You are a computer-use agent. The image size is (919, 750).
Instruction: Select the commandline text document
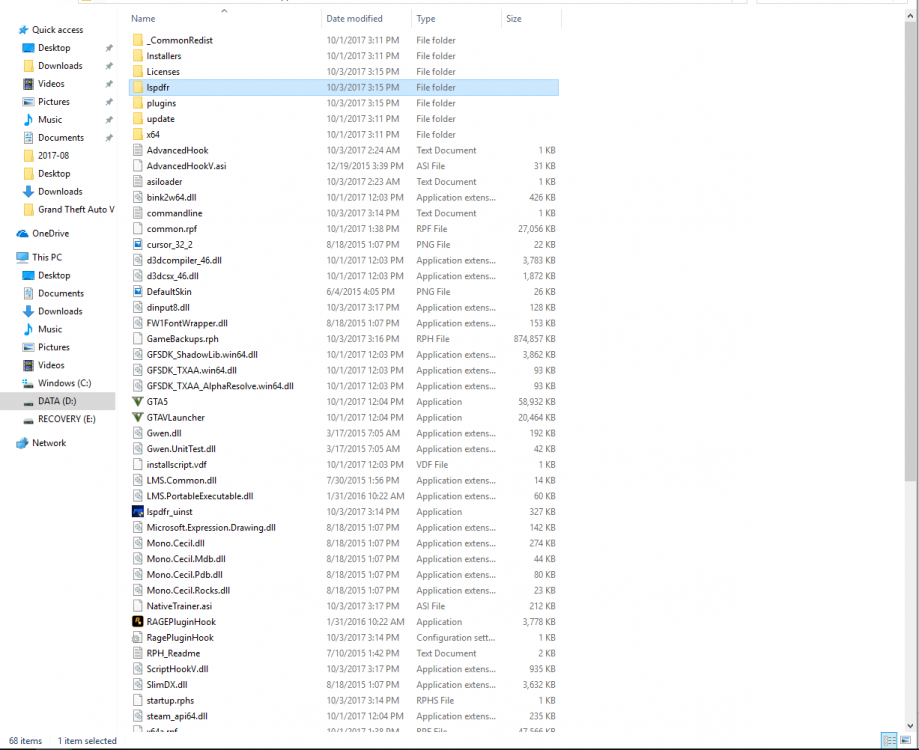click(x=175, y=213)
